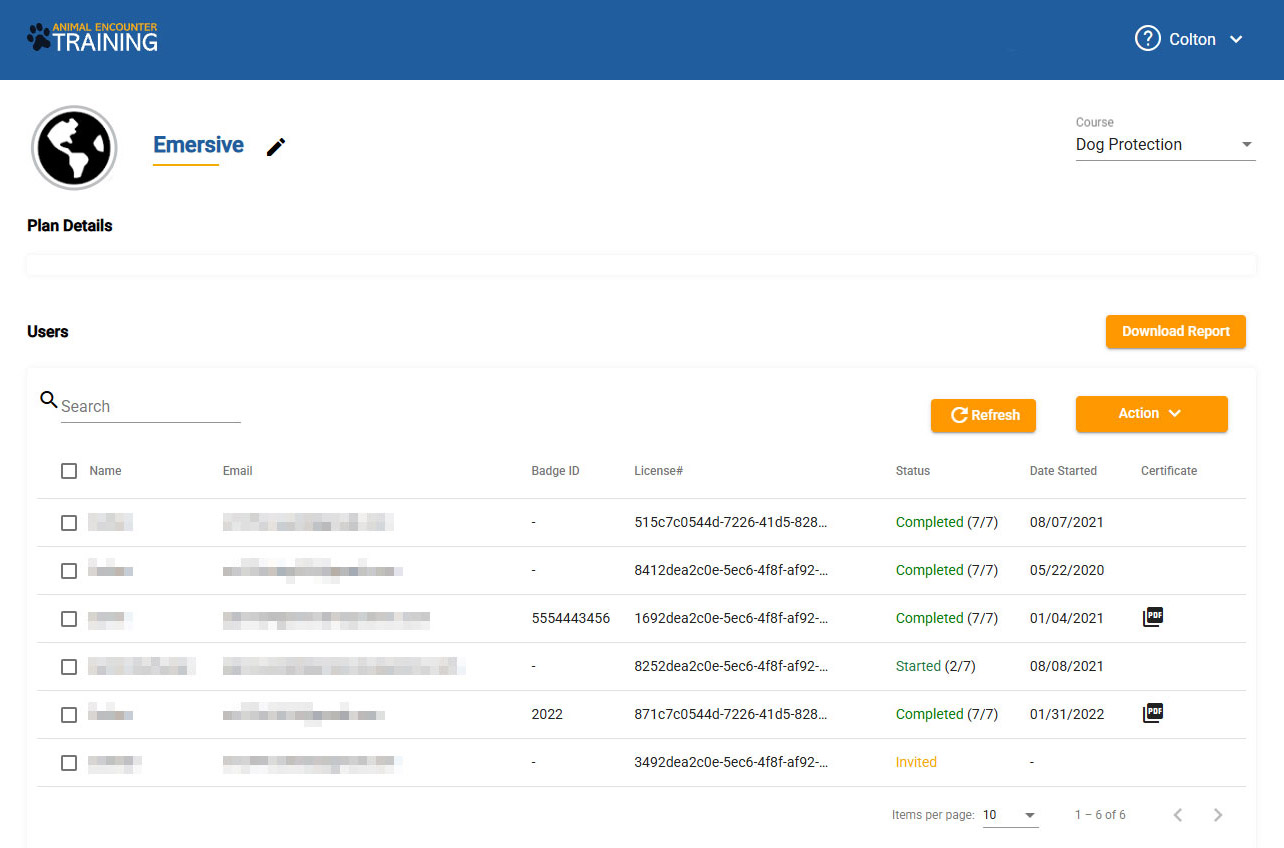Open PDF certificate for badge 5554443456
Image resolution: width=1284 pixels, height=848 pixels.
(x=1152, y=617)
